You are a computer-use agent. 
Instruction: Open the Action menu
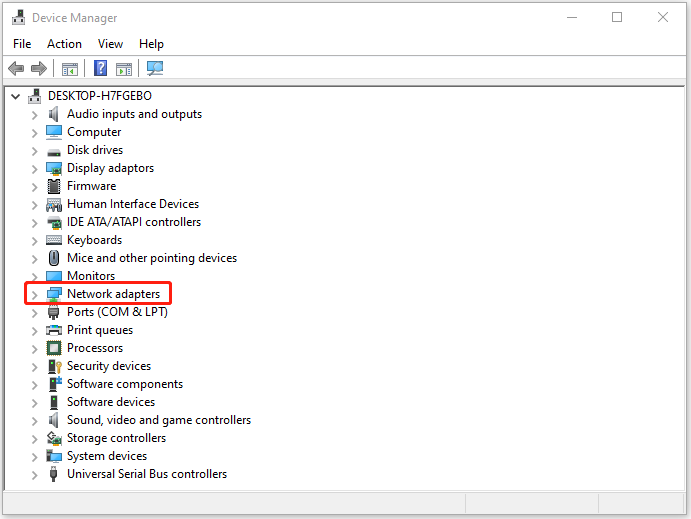(x=64, y=44)
